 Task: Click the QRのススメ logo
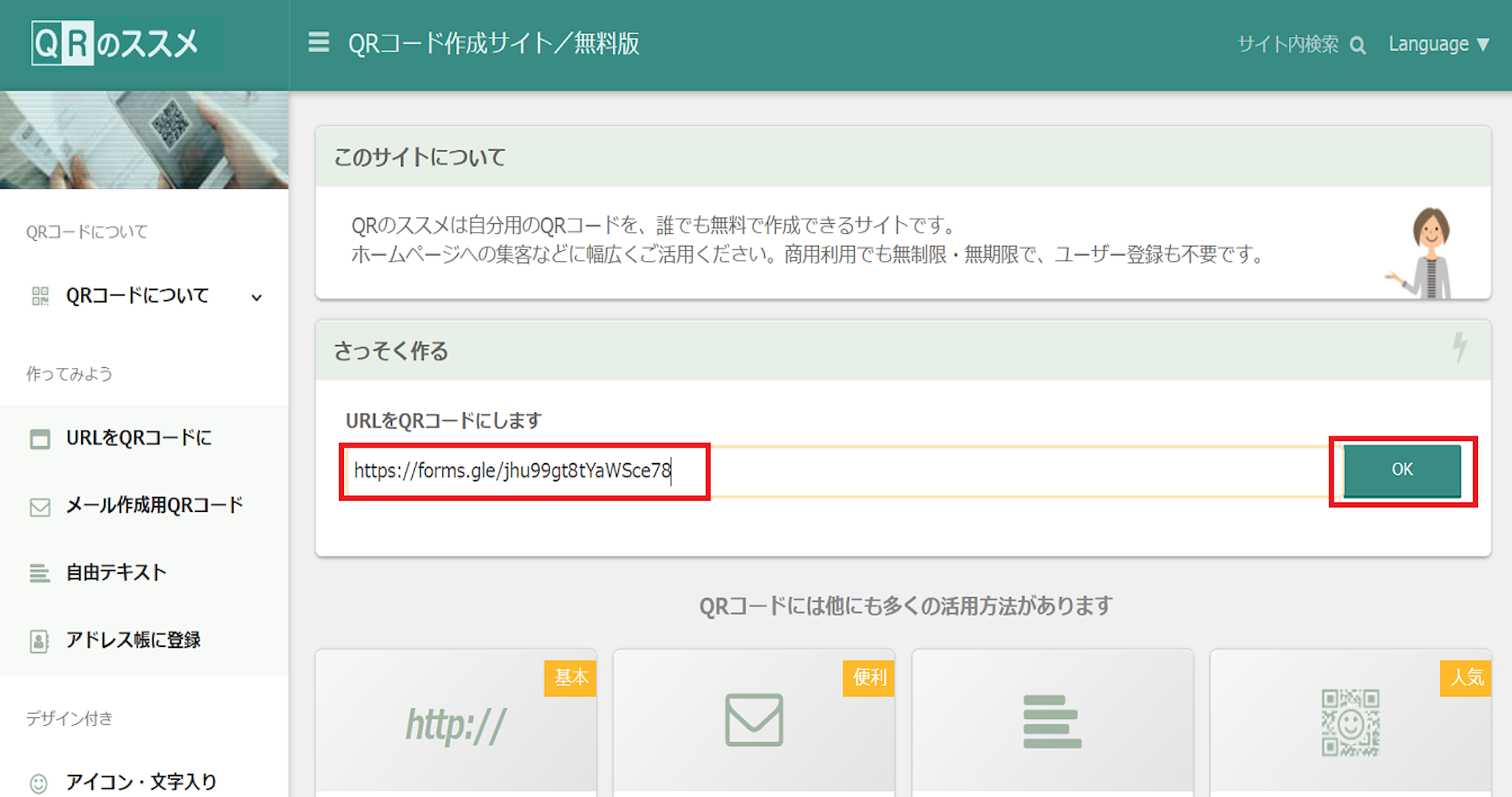(116, 44)
